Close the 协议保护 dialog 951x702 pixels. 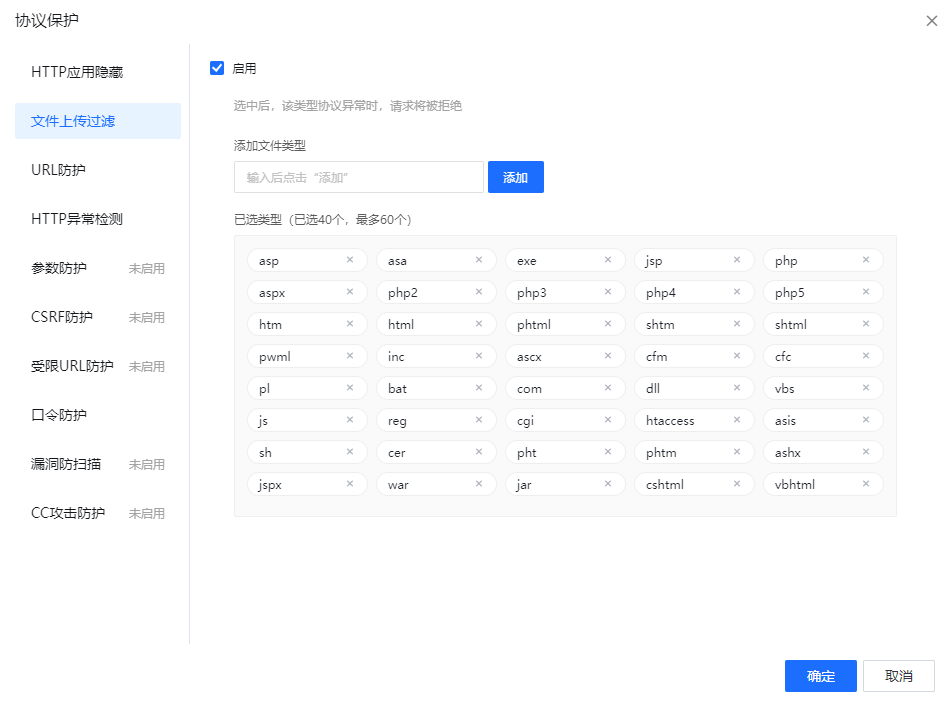tap(932, 21)
